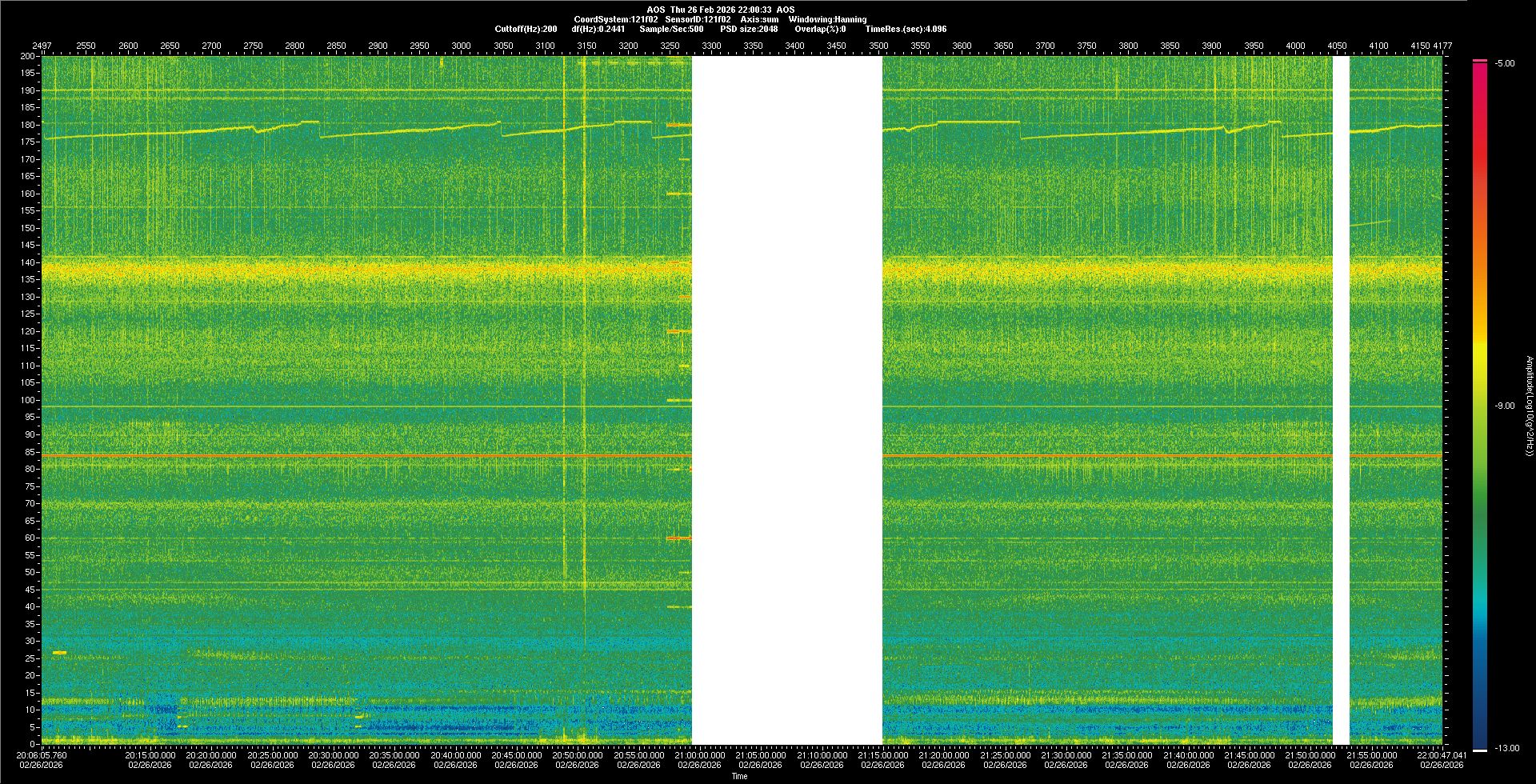
Task: Click the 85 Hz frequency axis label
Action: point(30,452)
